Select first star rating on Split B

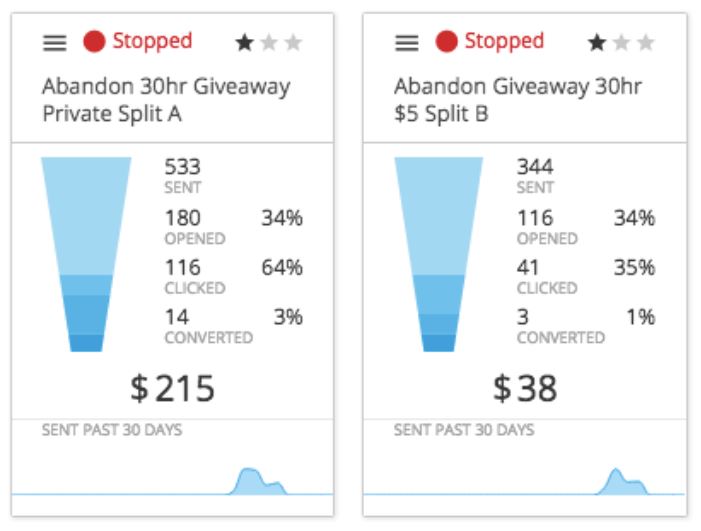coord(597,43)
